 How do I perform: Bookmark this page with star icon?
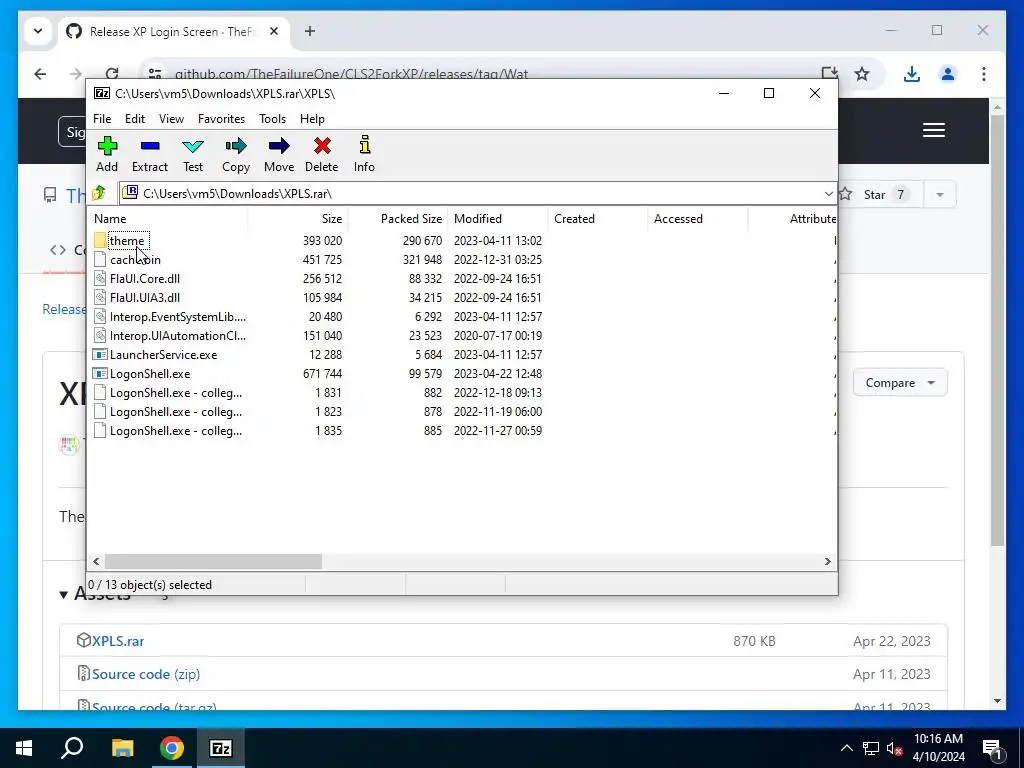(862, 74)
